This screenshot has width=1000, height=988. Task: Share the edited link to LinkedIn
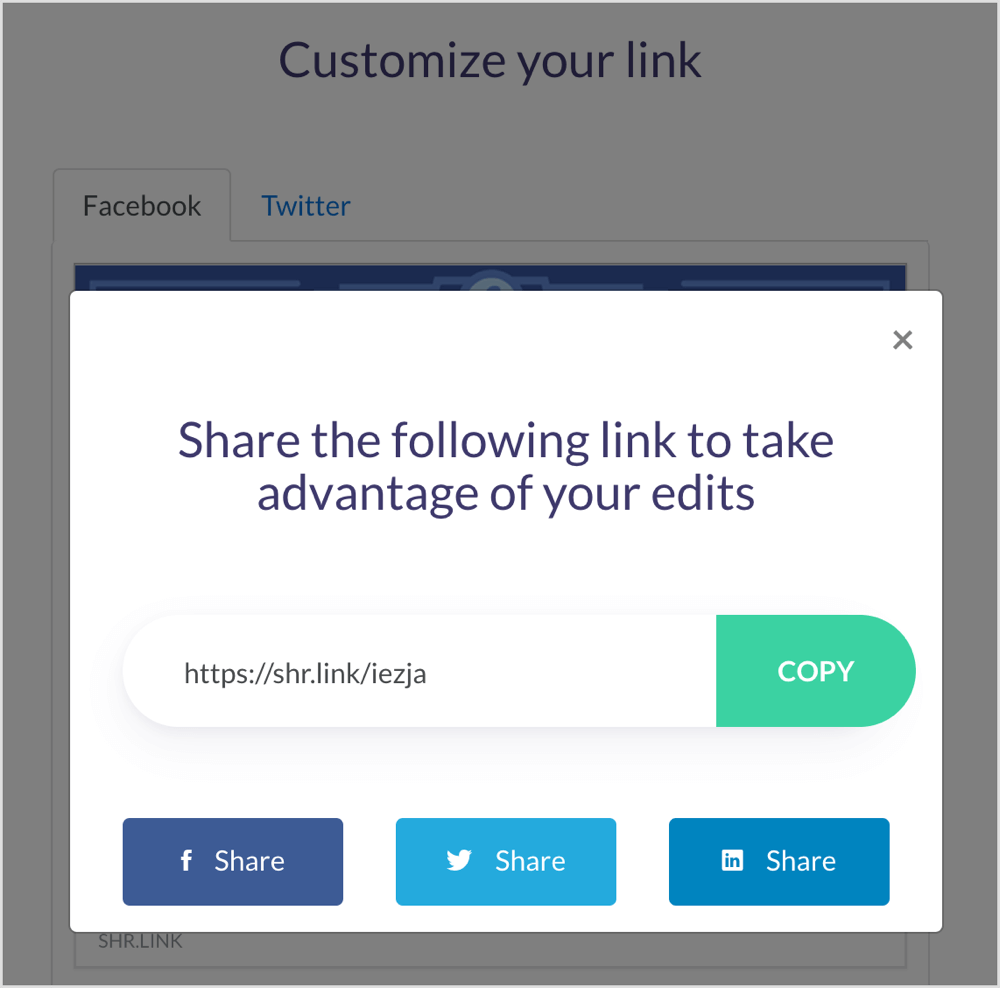click(x=778, y=861)
